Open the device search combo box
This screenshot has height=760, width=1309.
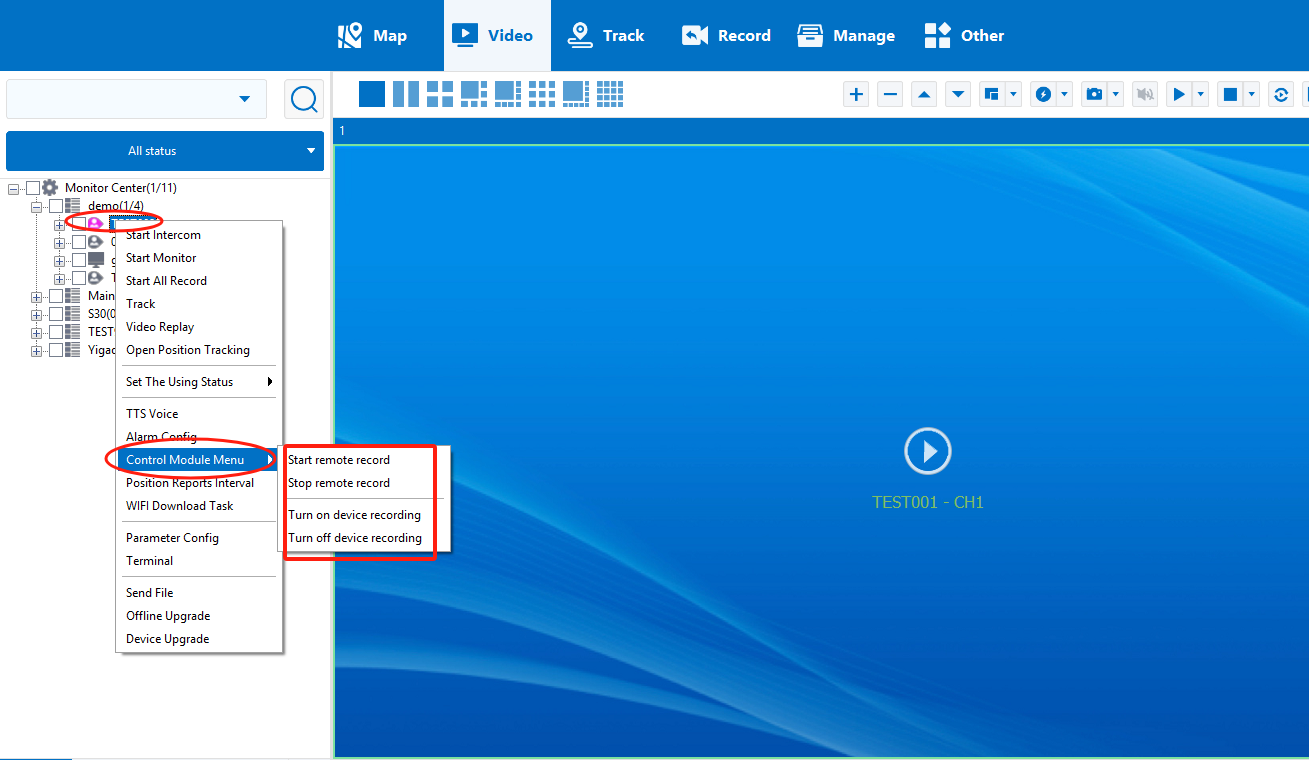coord(136,99)
